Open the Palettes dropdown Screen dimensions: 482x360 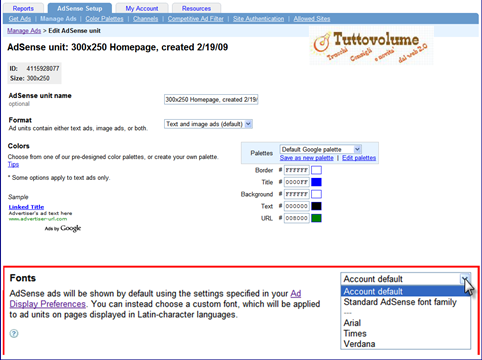point(321,149)
